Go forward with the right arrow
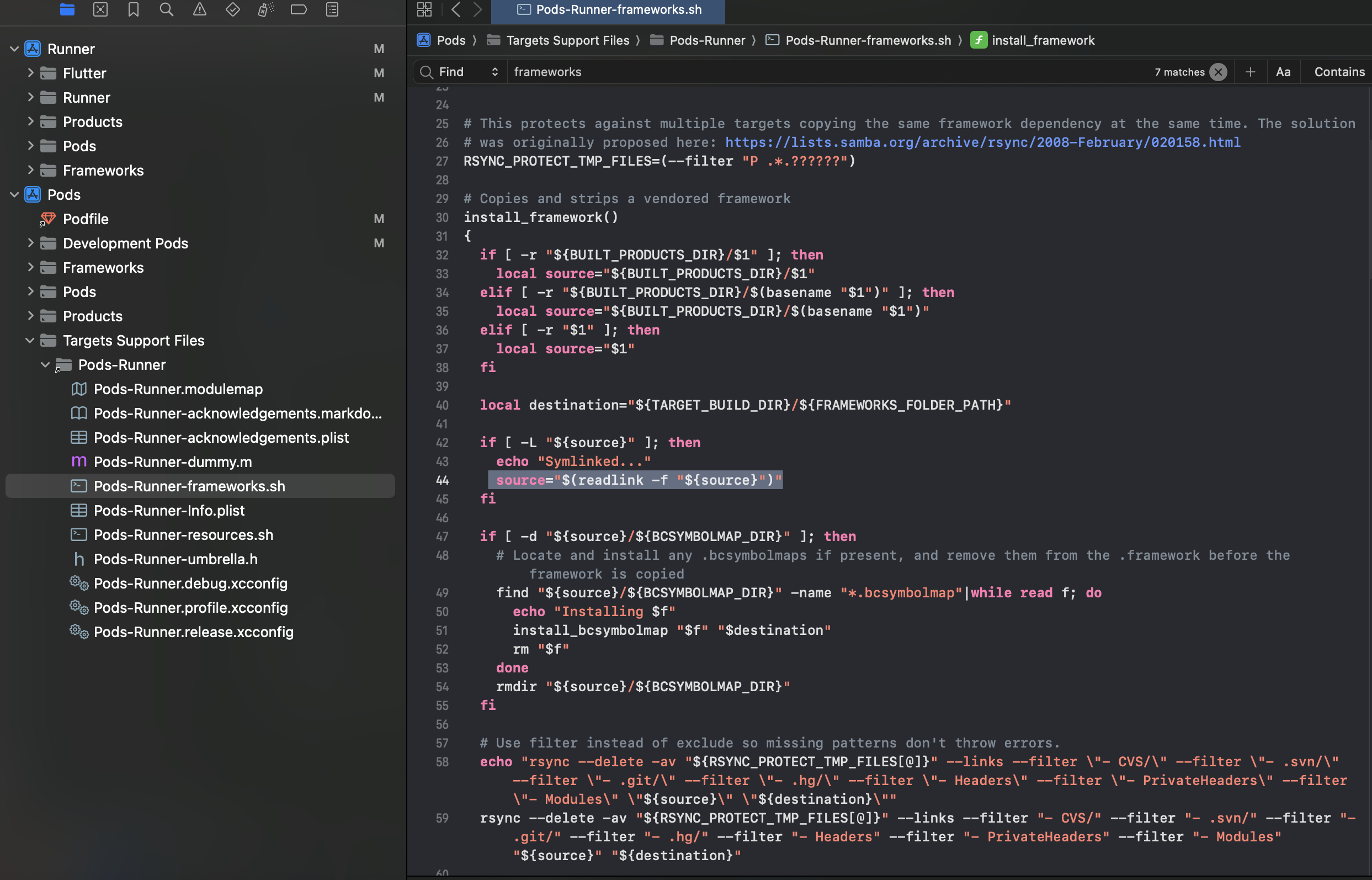The width and height of the screenshot is (1372, 880). 477,9
